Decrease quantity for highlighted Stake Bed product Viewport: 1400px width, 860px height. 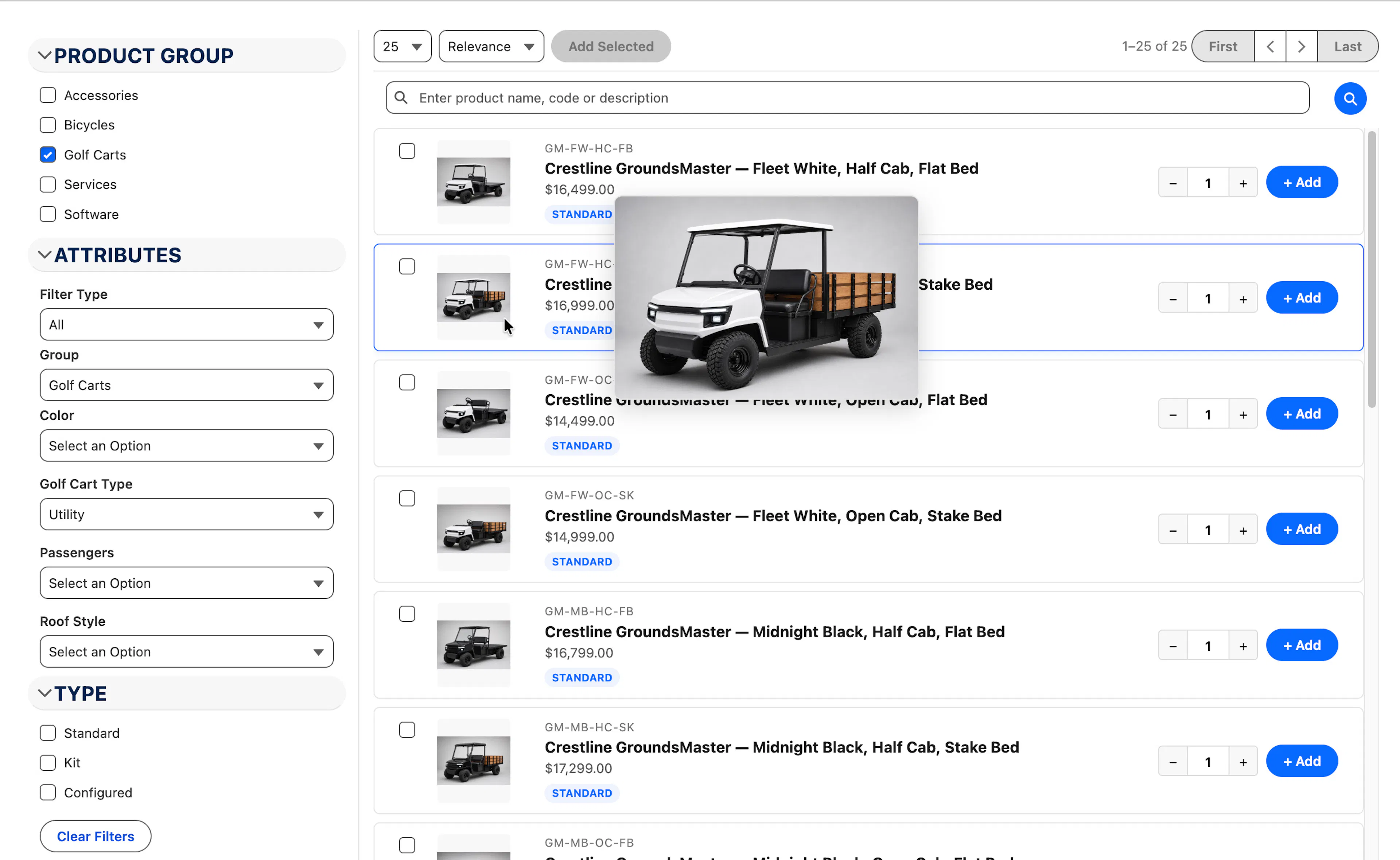pos(1173,298)
